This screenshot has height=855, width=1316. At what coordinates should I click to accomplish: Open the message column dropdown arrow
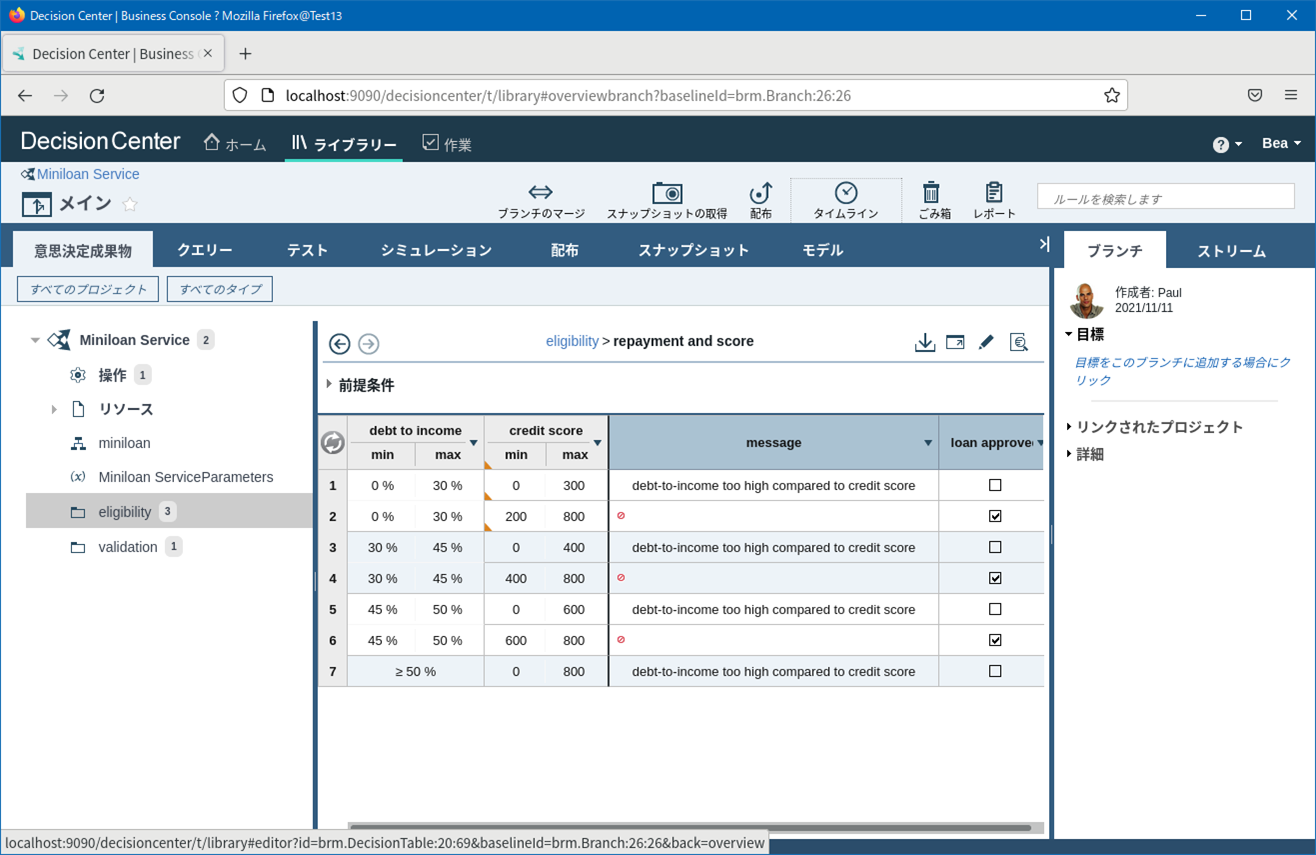pyautogui.click(x=928, y=443)
